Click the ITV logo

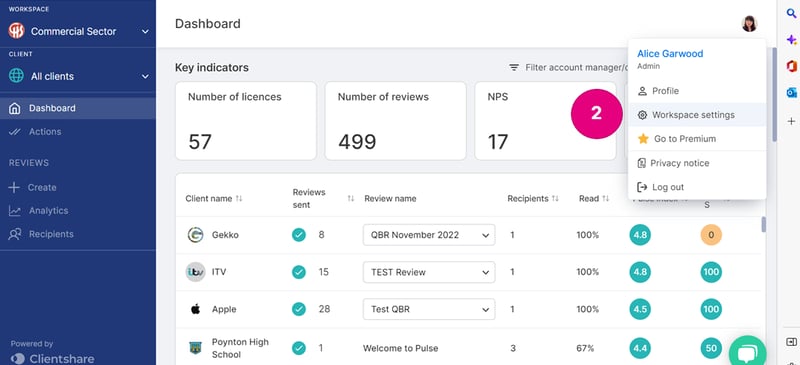point(195,272)
